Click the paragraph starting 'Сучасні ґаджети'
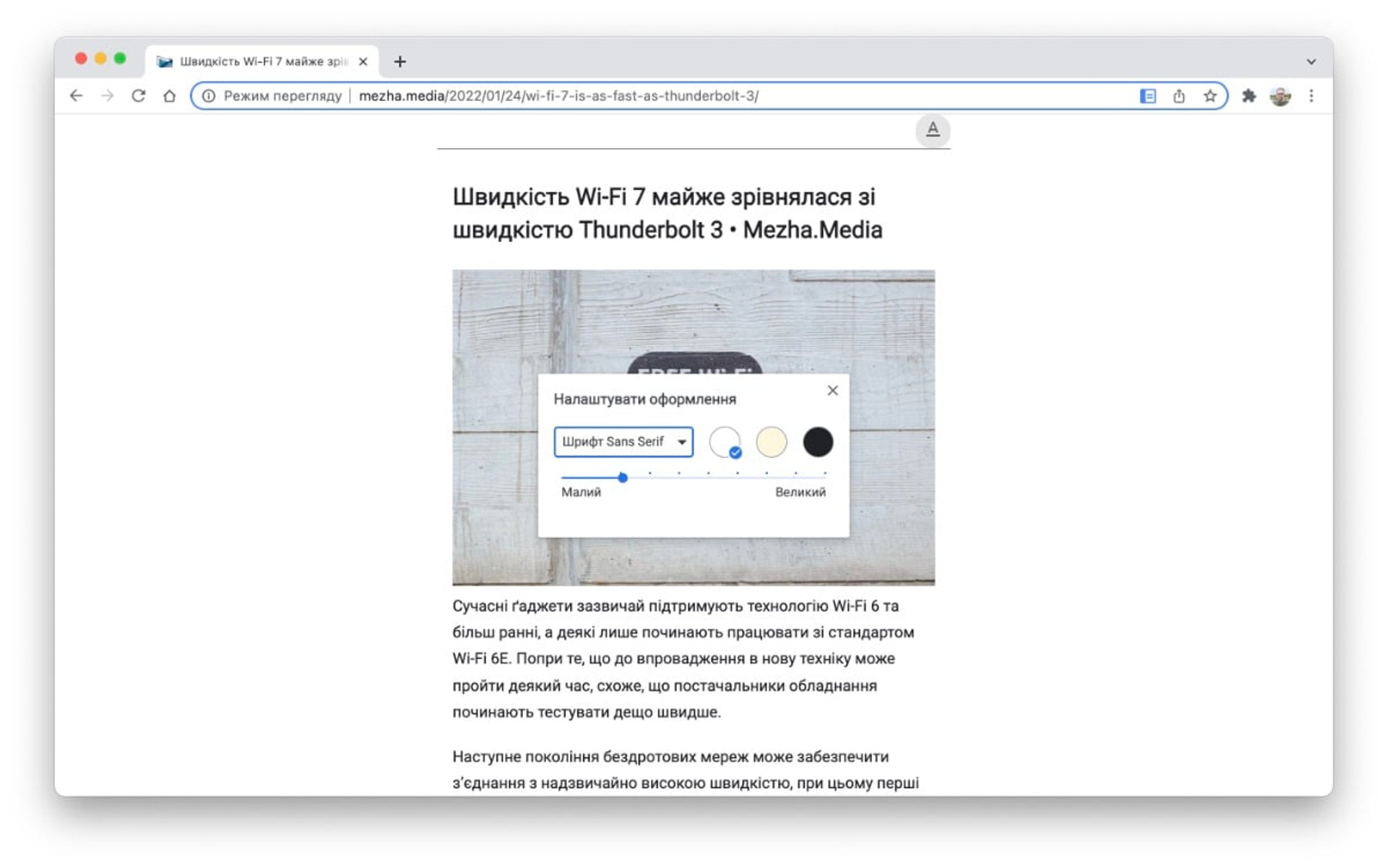The width and height of the screenshot is (1387, 868). (x=683, y=659)
